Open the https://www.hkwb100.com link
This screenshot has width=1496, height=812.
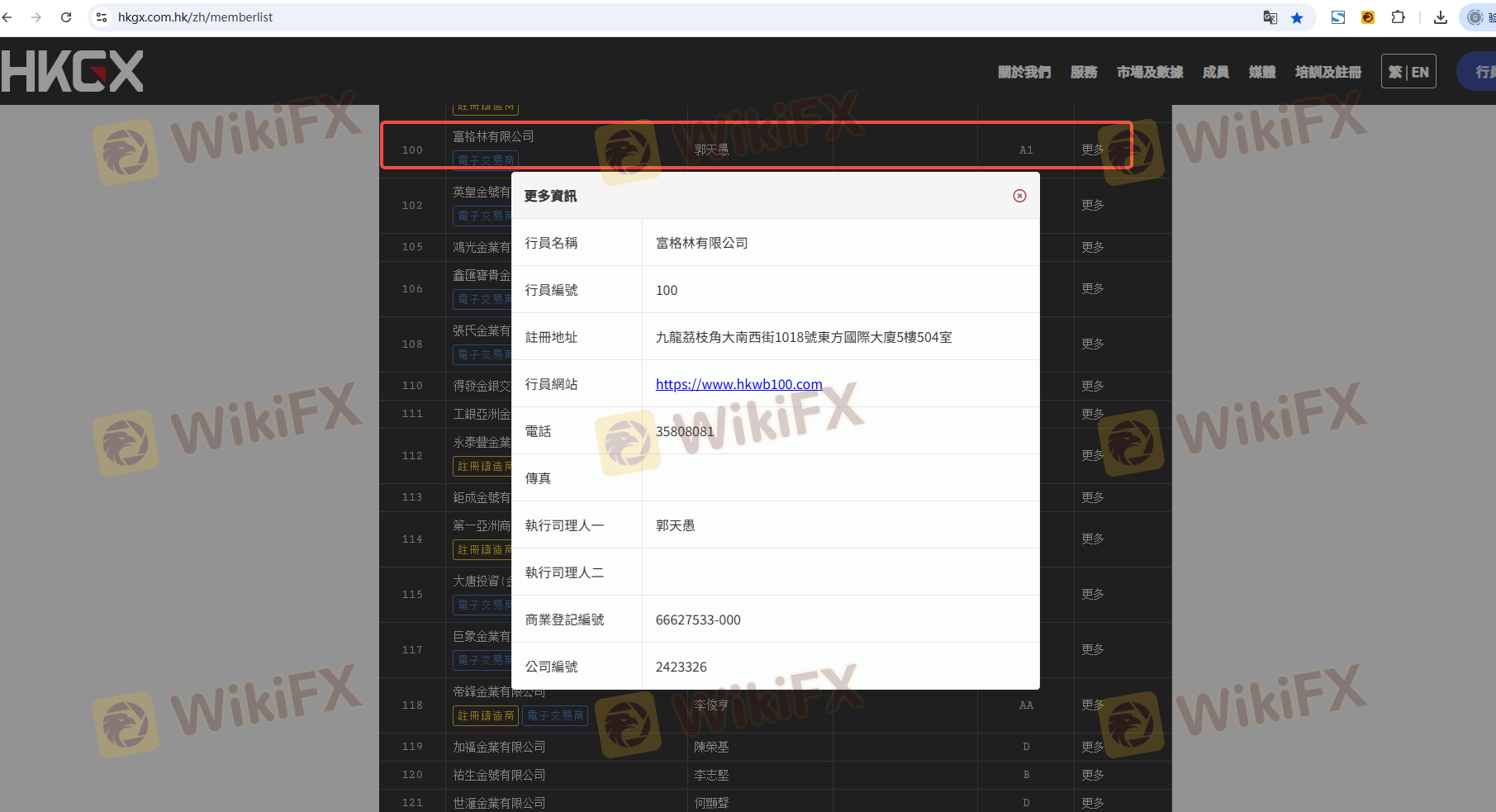(739, 384)
